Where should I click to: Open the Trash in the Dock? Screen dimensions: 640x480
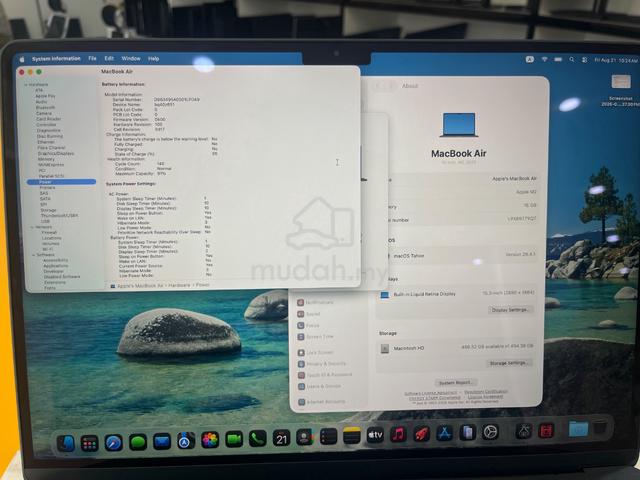tap(600, 428)
